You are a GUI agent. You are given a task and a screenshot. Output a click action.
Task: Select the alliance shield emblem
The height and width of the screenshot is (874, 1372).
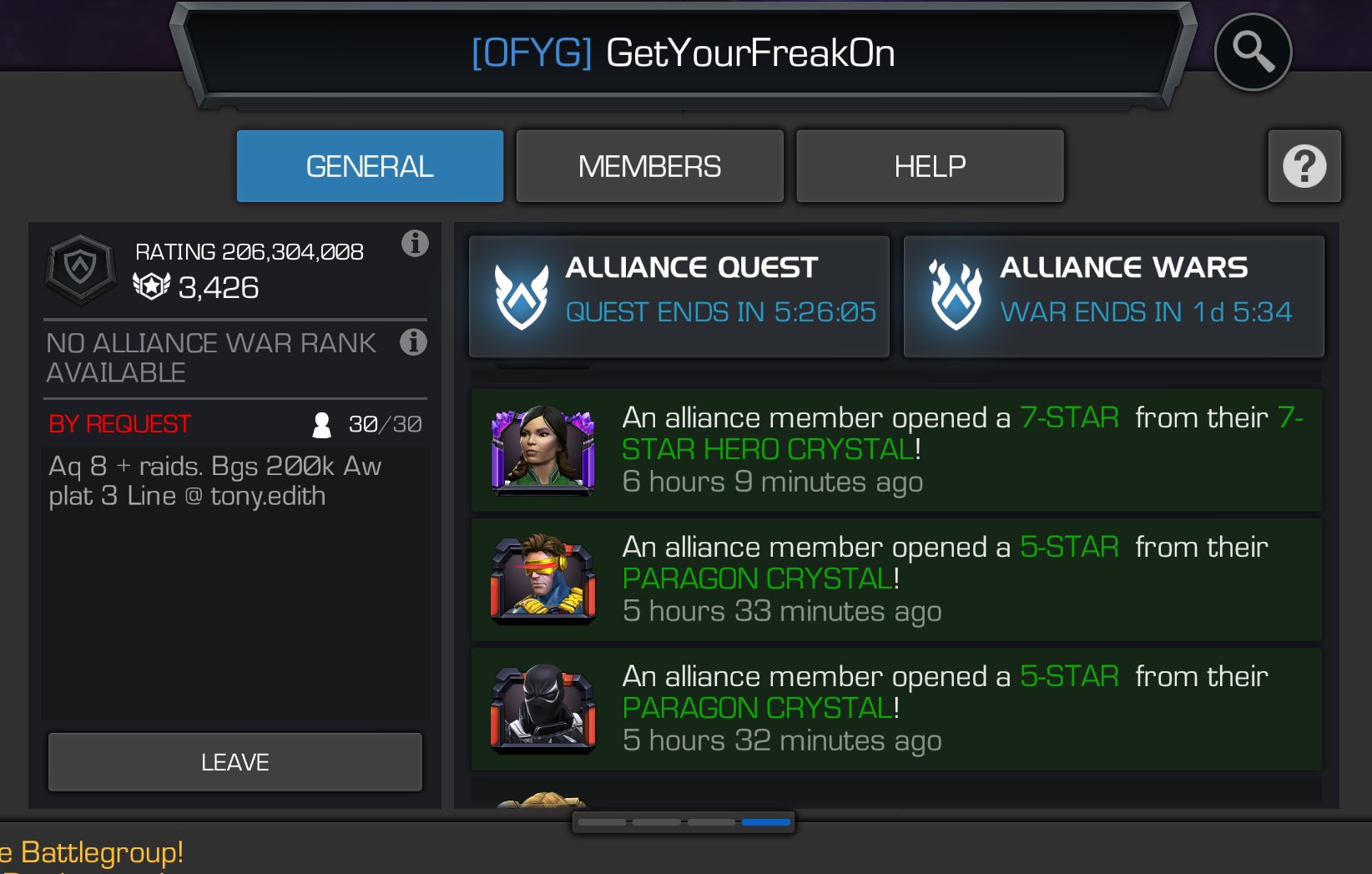(80, 269)
